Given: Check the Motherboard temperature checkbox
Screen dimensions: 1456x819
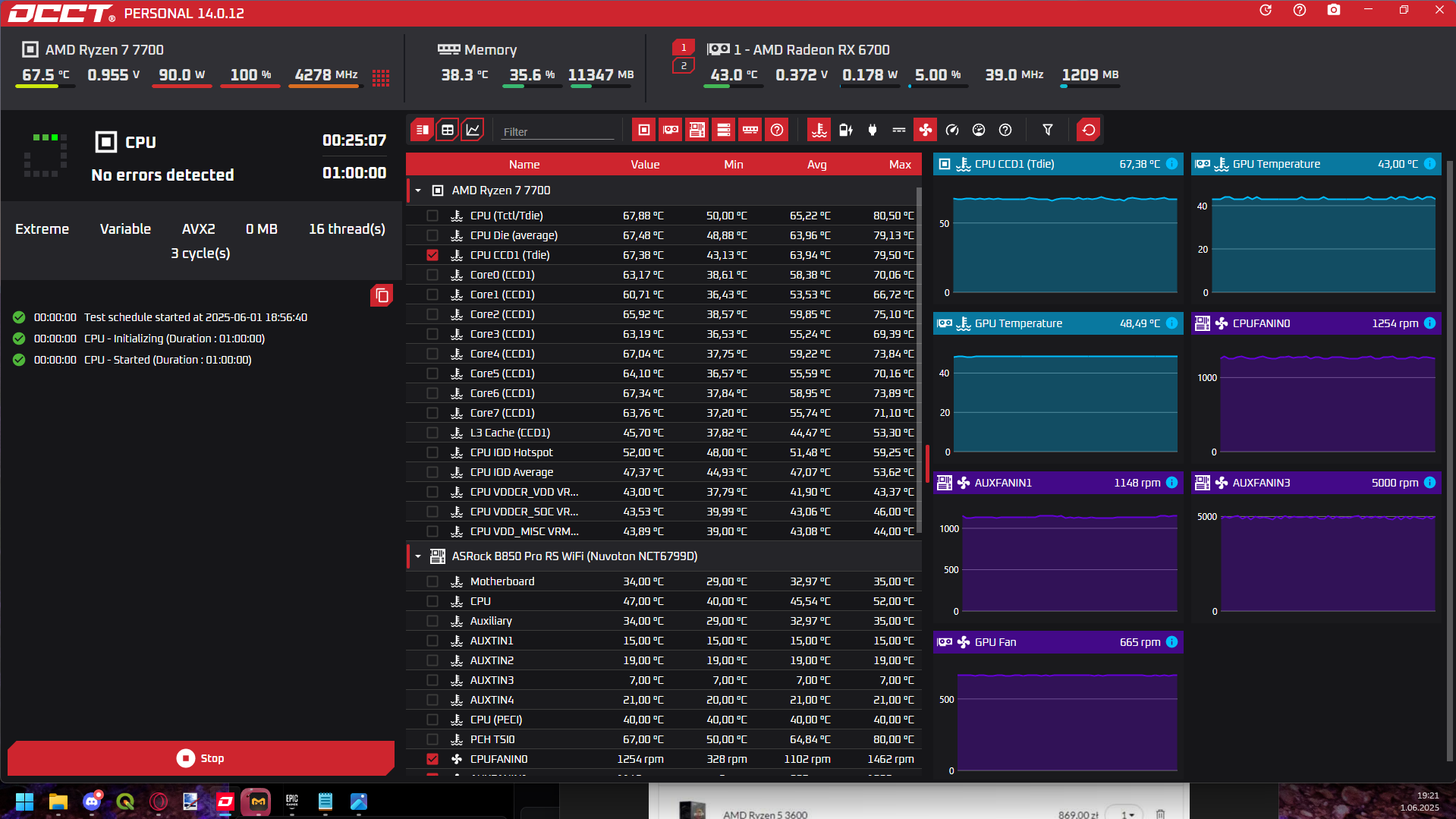Looking at the screenshot, I should point(432,581).
